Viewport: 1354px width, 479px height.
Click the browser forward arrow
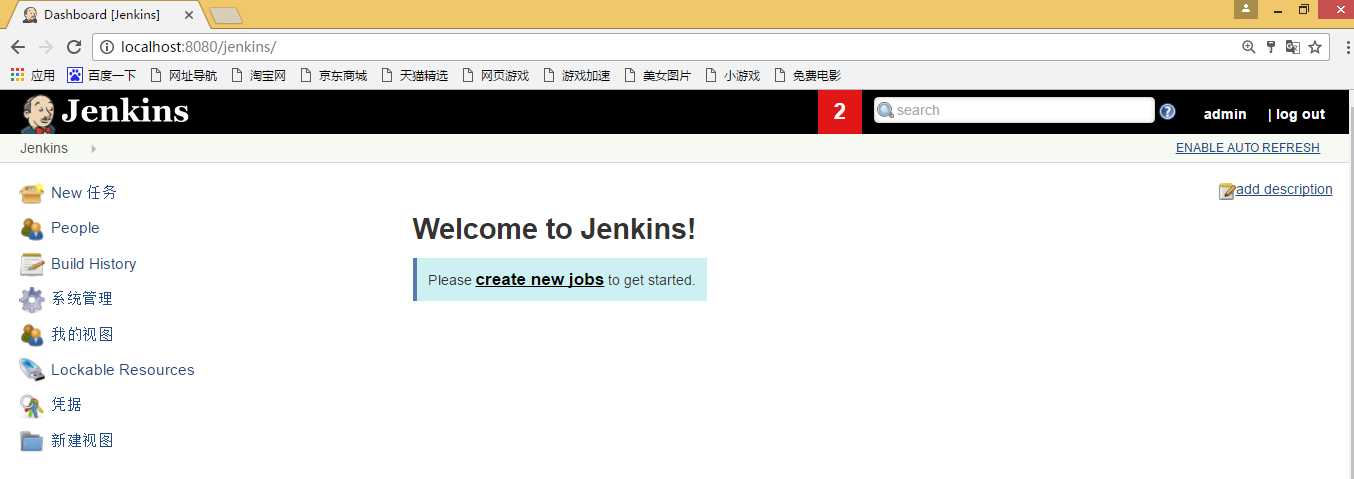point(45,47)
